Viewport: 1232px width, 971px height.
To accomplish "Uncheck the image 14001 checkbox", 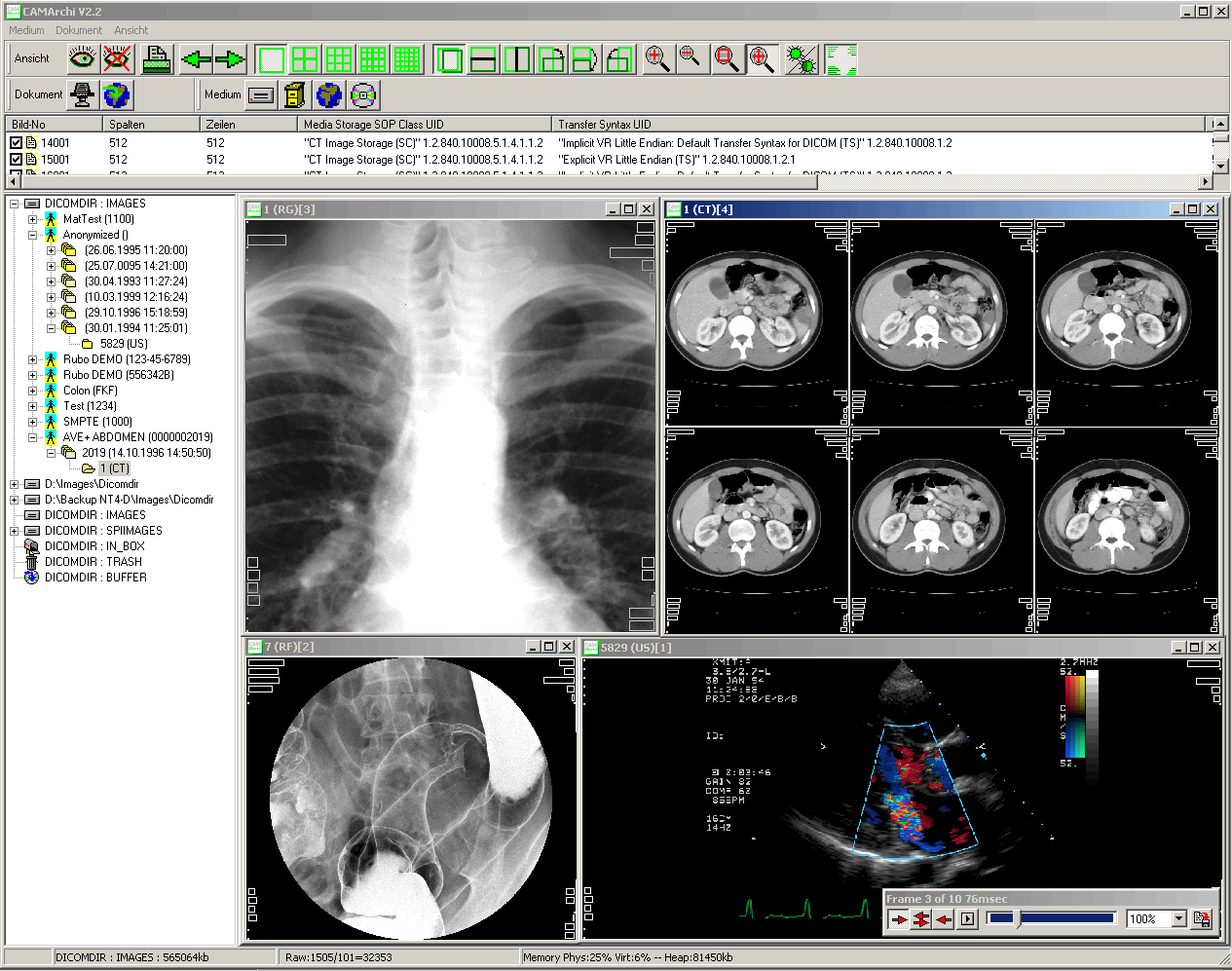I will 16,143.
